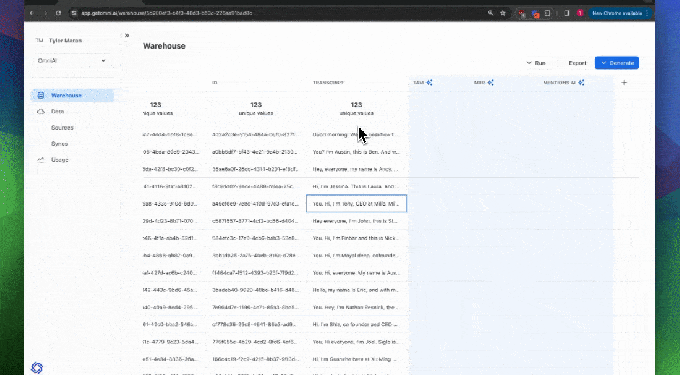The height and width of the screenshot is (375, 680).
Task: Click the OmniAI logo at bottom left
Action: [37, 368]
